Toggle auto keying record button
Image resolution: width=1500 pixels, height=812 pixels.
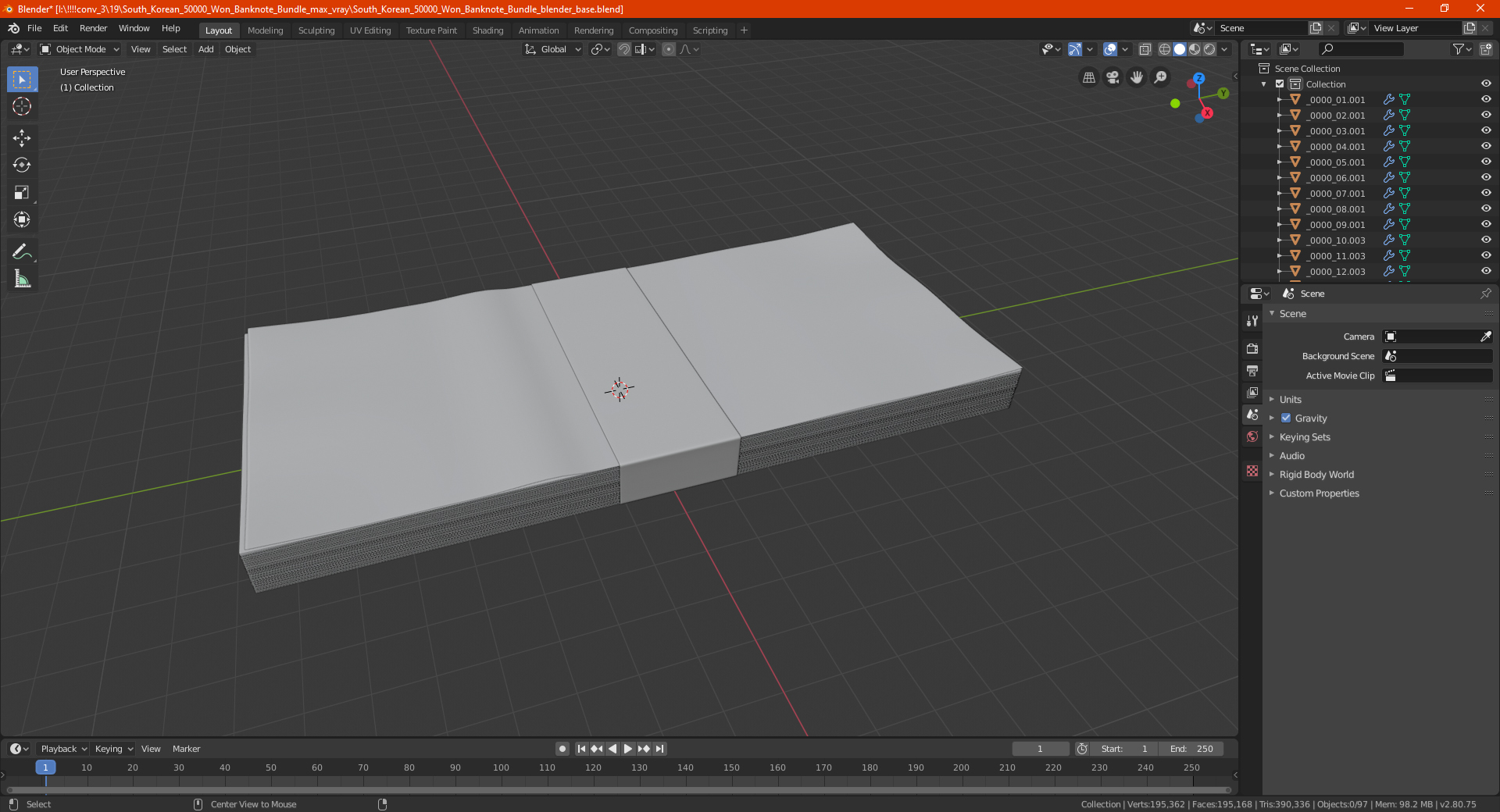(562, 749)
